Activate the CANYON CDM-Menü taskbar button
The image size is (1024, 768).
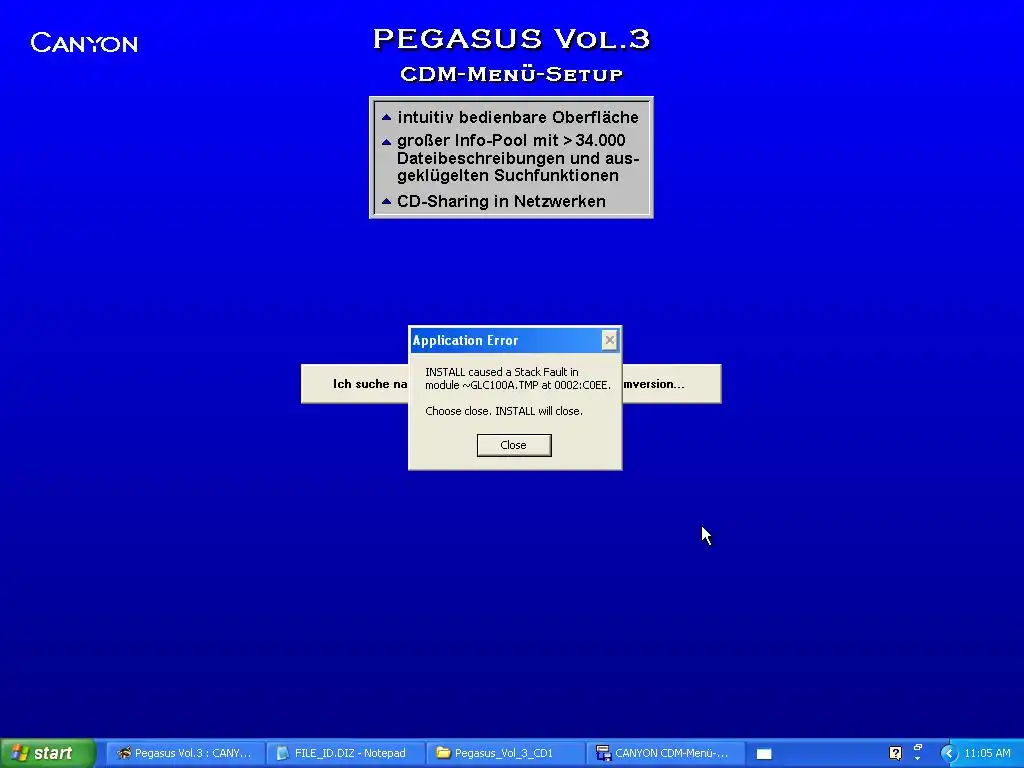(x=665, y=753)
